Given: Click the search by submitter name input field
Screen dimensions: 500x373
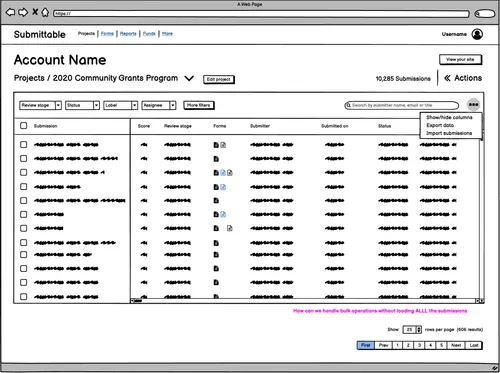Looking at the screenshot, I should (x=401, y=105).
